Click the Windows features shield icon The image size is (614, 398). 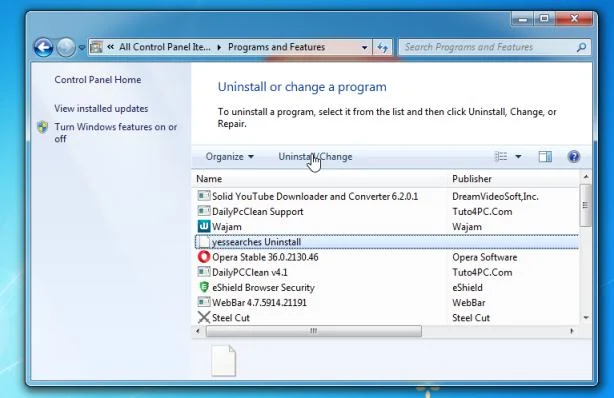point(42,127)
